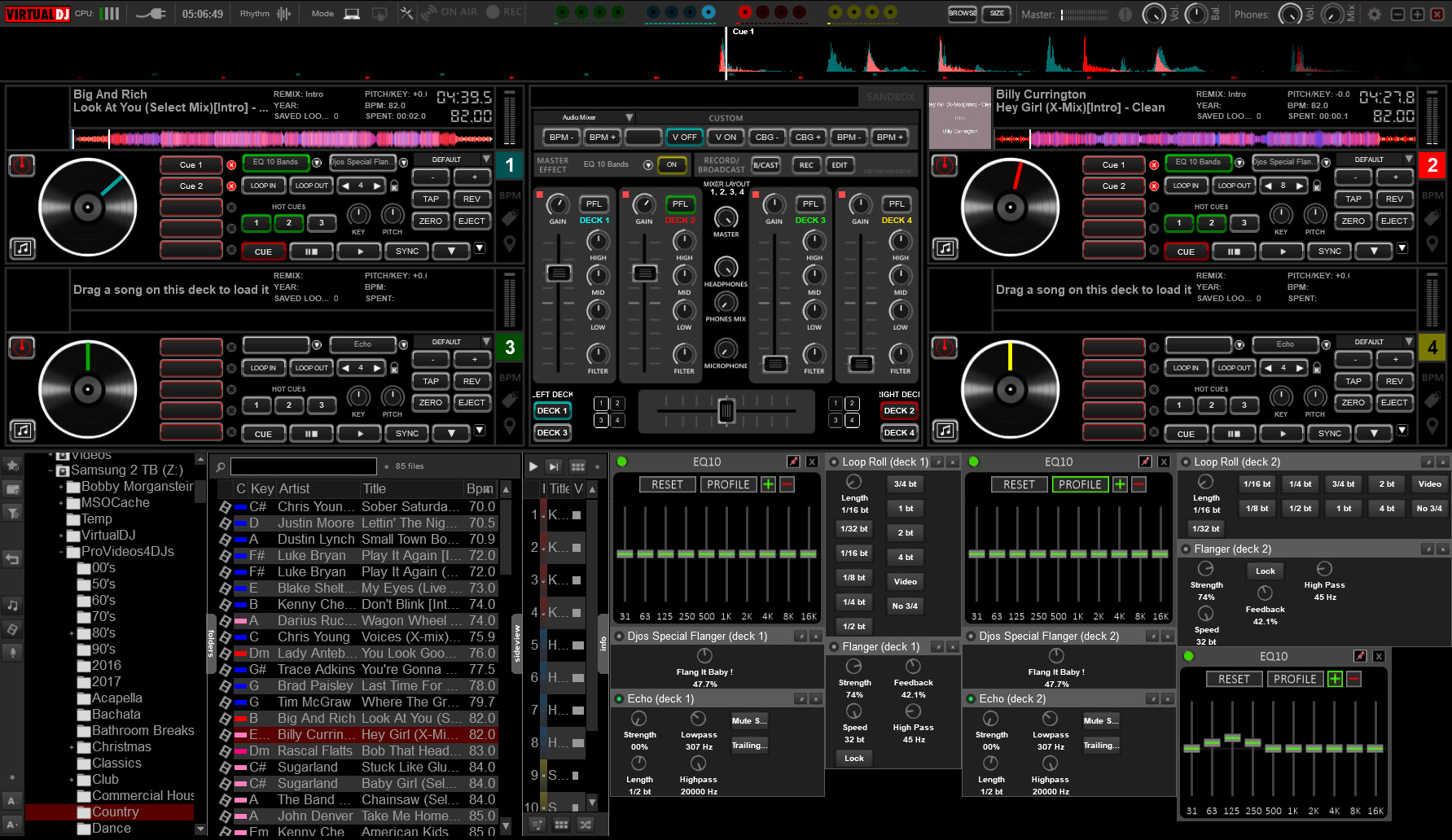
Task: Click the PROFILE button in EQ10 deck 2
Action: point(1080,484)
